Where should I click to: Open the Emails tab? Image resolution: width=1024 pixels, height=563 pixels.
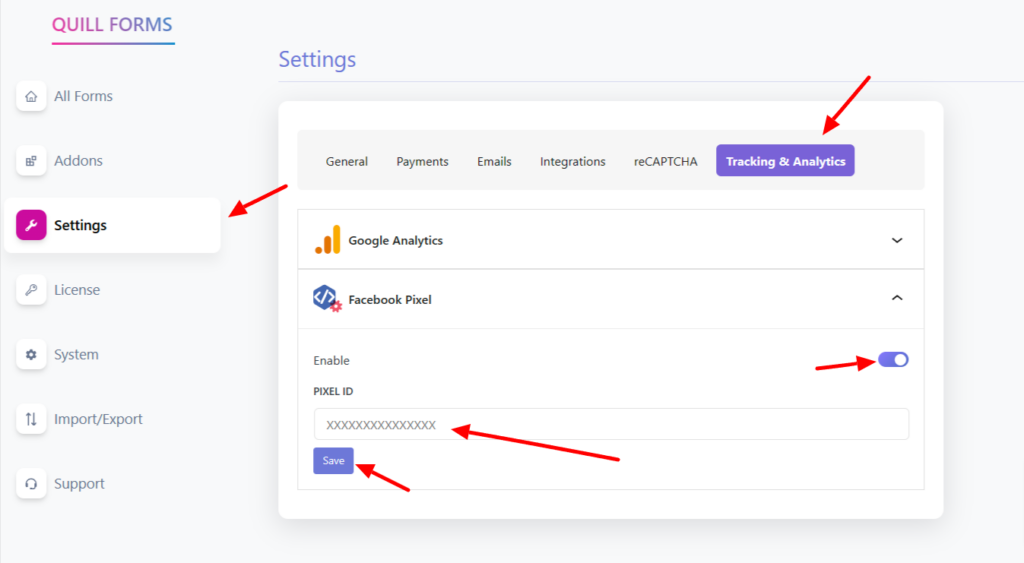pyautogui.click(x=494, y=161)
